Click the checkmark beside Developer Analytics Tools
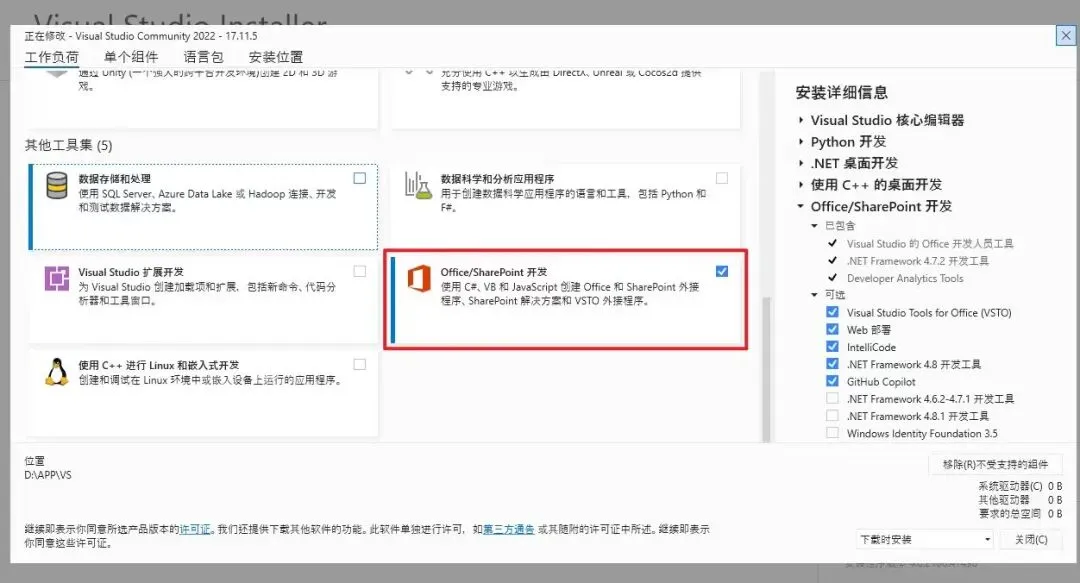1080x583 pixels. (833, 278)
